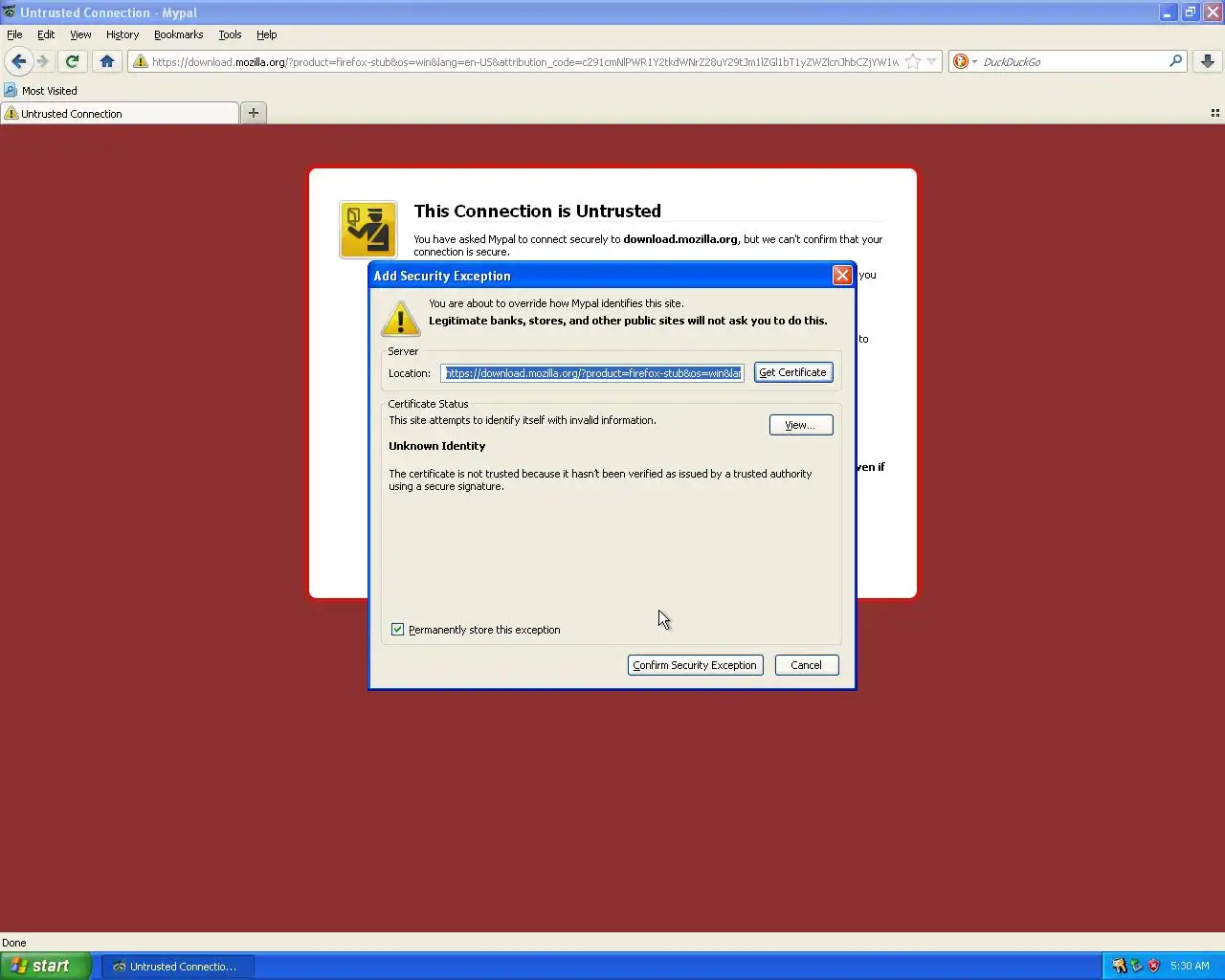The width and height of the screenshot is (1225, 980).
Task: Cancel the Add Security Exception dialog
Action: click(807, 665)
